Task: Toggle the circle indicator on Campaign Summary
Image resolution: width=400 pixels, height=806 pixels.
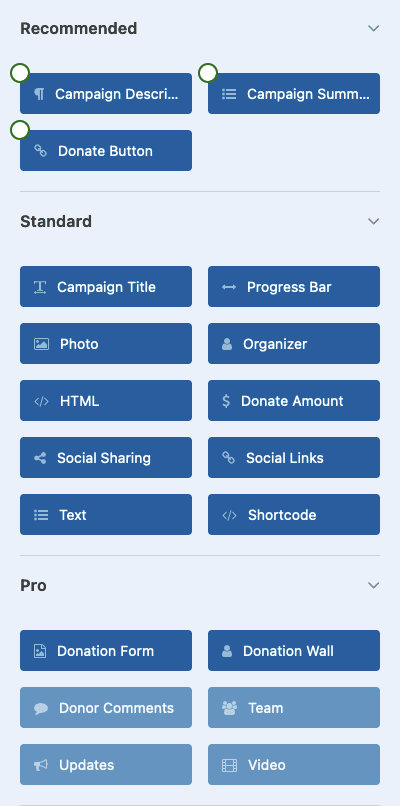Action: 208,73
